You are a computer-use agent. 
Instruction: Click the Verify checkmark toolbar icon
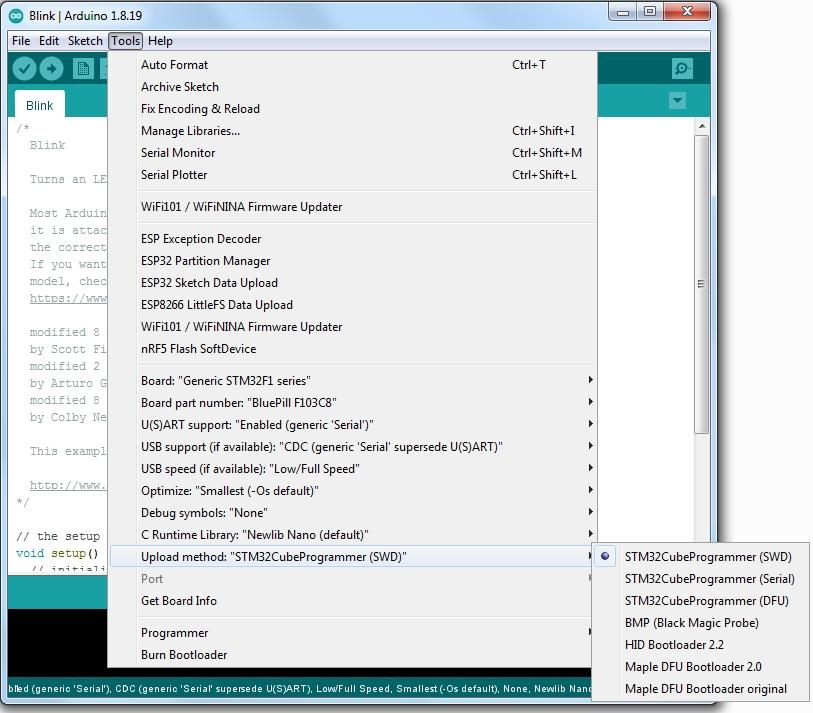click(x=24, y=68)
